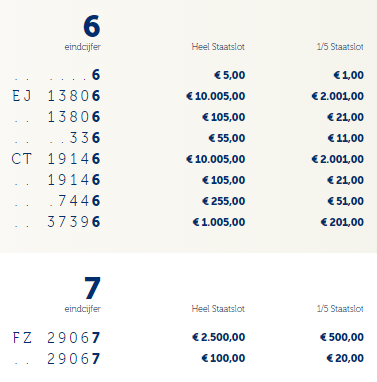Click the € 500,00 prize amount

coord(342,337)
